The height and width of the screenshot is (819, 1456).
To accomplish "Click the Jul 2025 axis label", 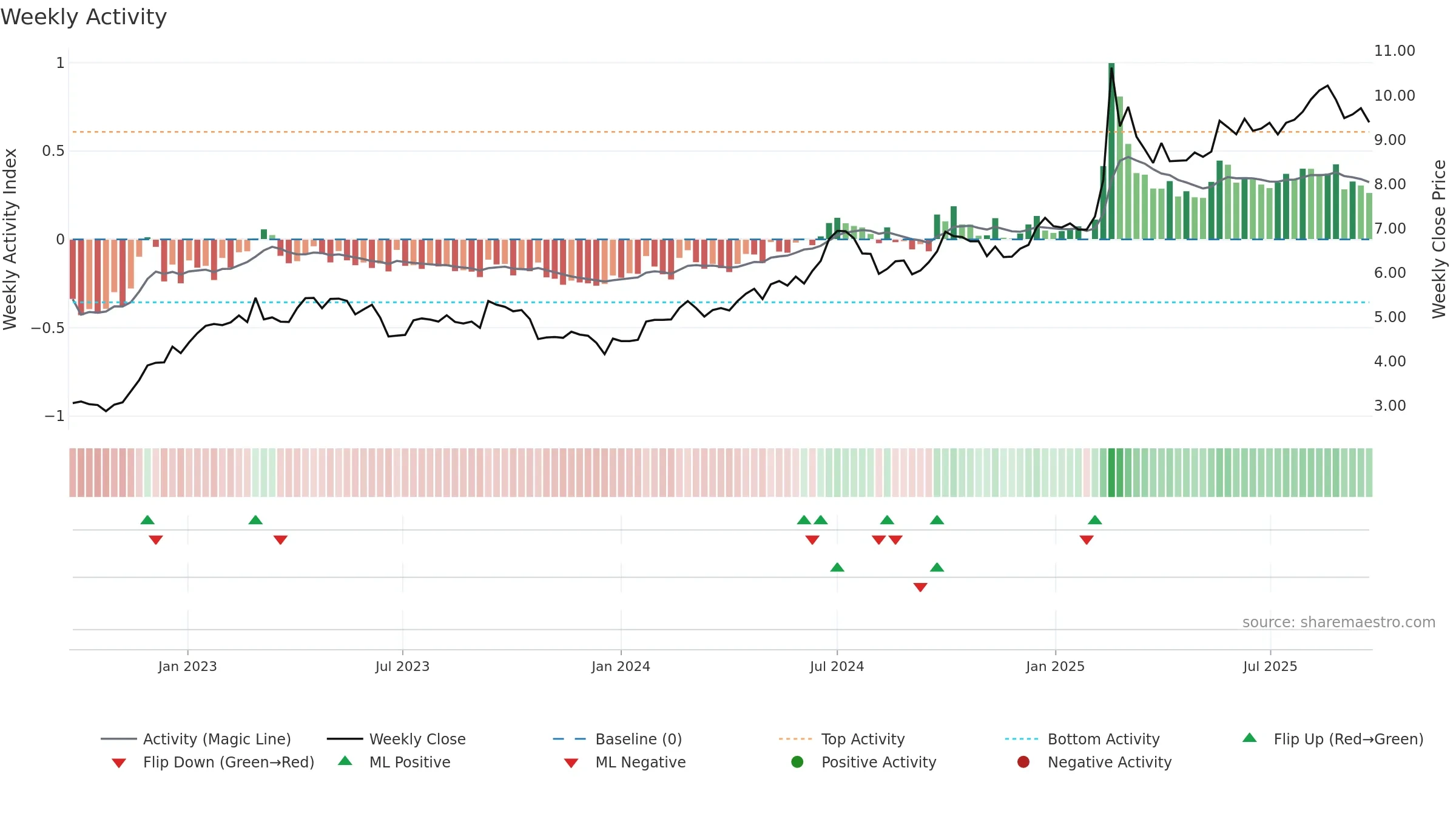I will [x=1270, y=666].
